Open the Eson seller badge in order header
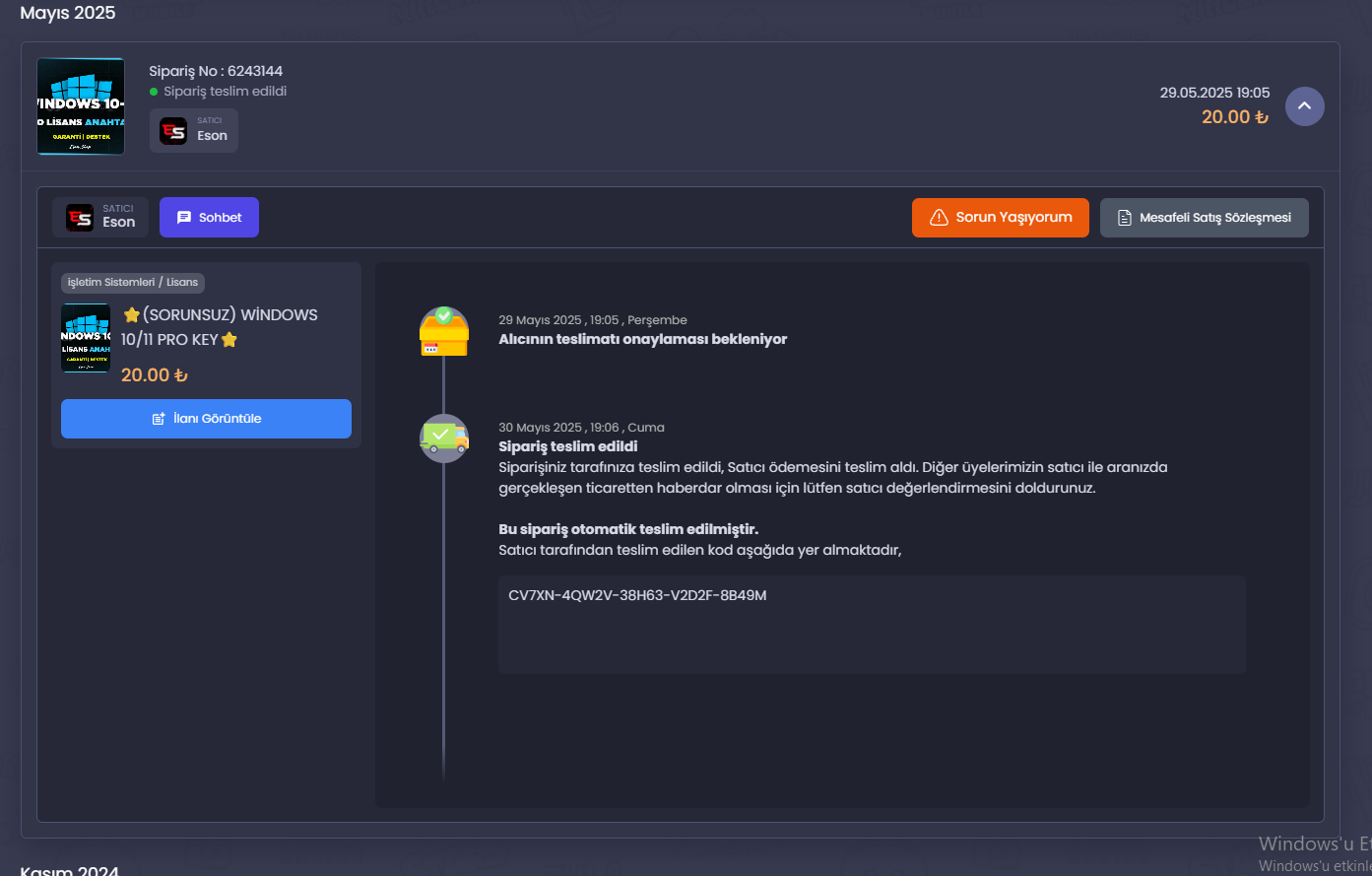The width and height of the screenshot is (1372, 876). (194, 130)
